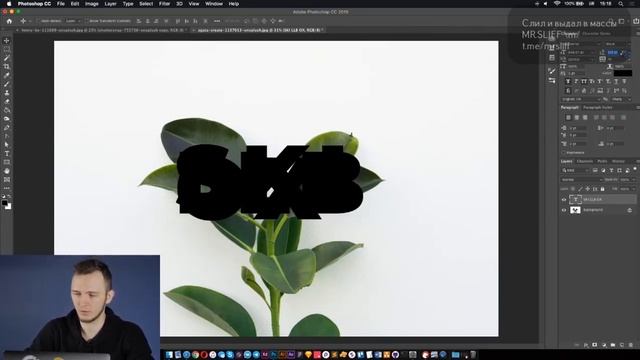Select the Clone Stamp tool

(7, 93)
